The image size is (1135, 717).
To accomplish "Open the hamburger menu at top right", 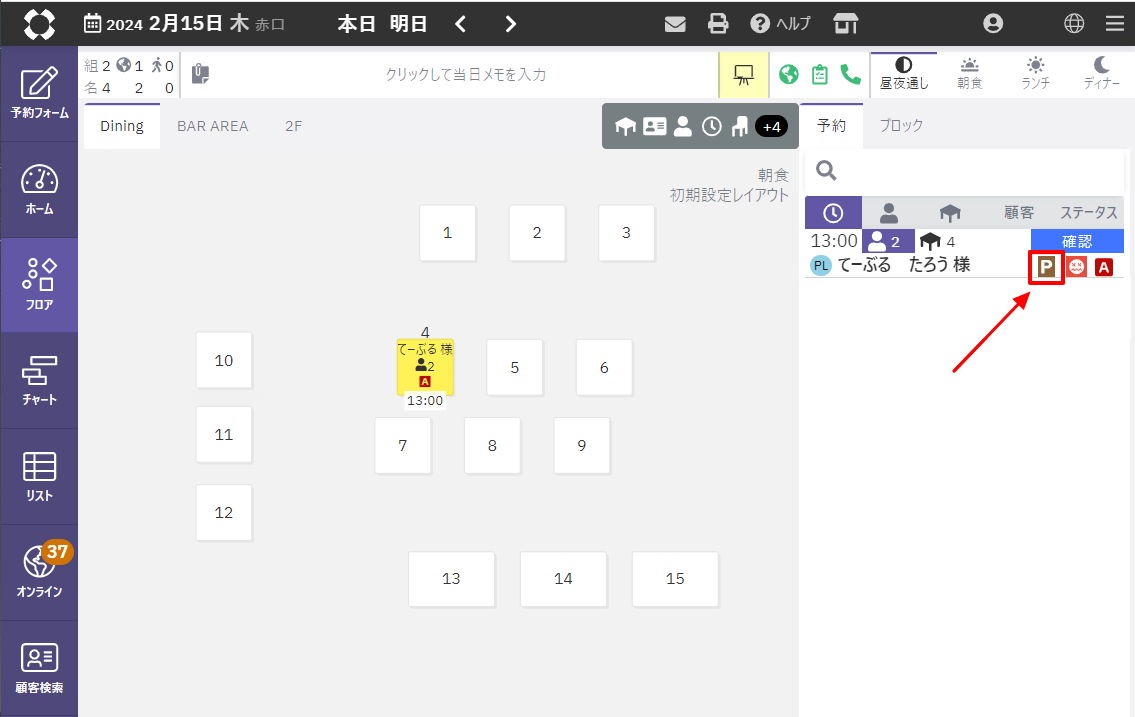I will coord(1114,23).
